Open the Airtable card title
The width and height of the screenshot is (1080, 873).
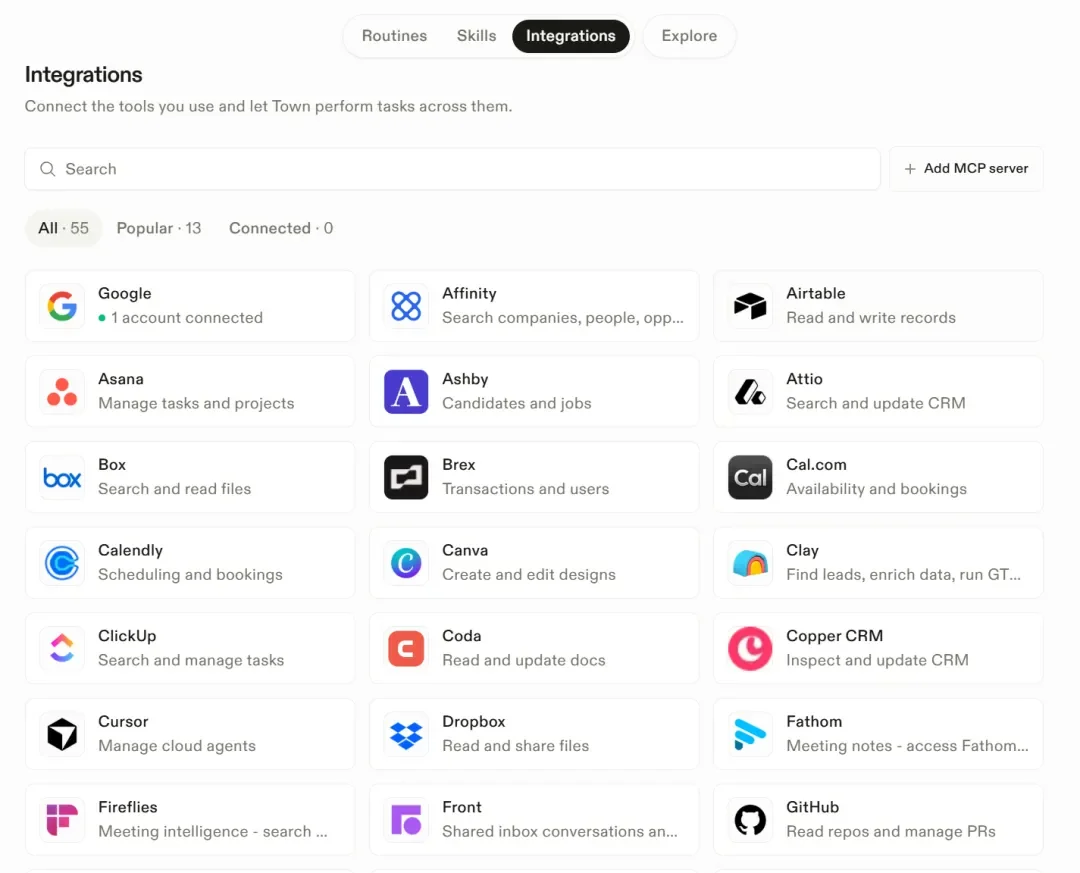point(816,294)
